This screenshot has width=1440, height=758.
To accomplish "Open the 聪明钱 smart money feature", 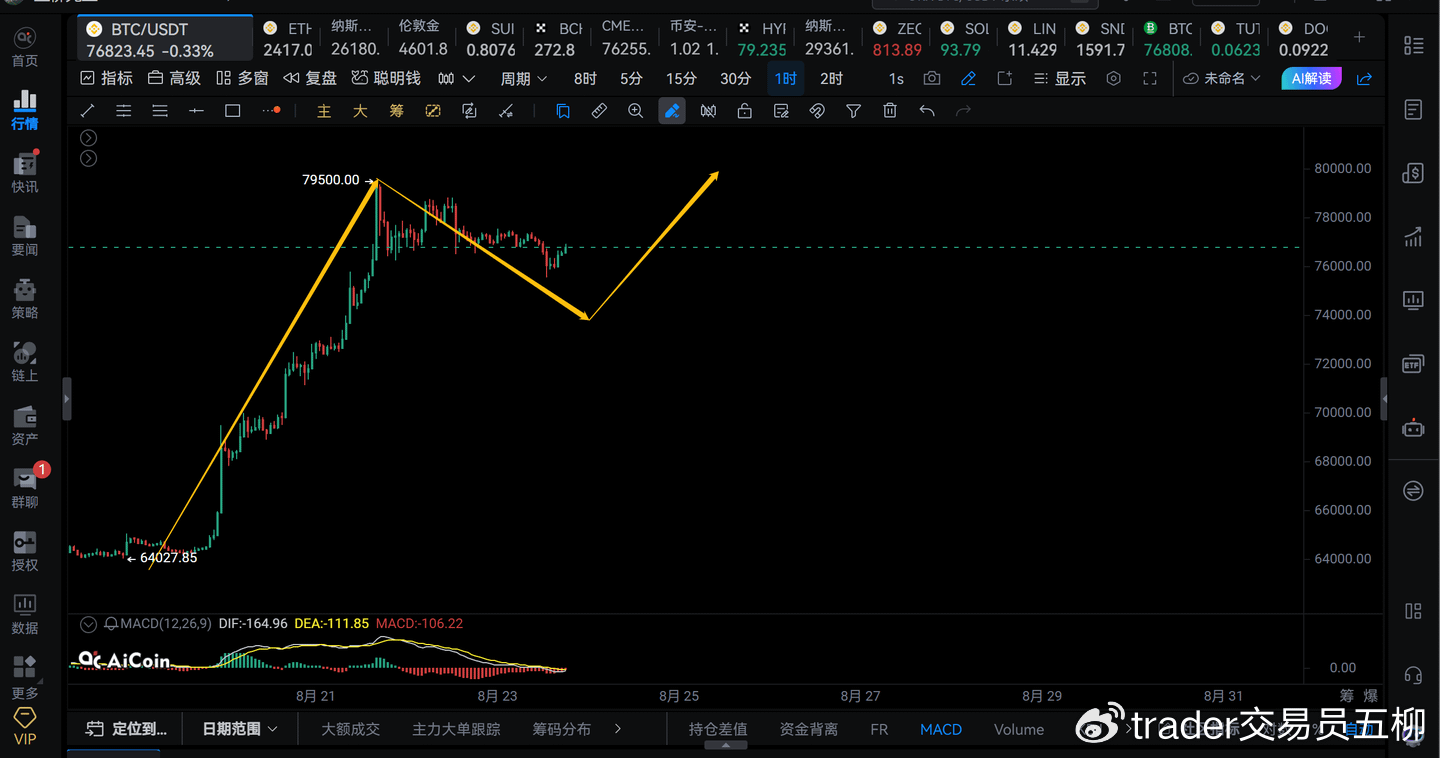I will coord(386,78).
